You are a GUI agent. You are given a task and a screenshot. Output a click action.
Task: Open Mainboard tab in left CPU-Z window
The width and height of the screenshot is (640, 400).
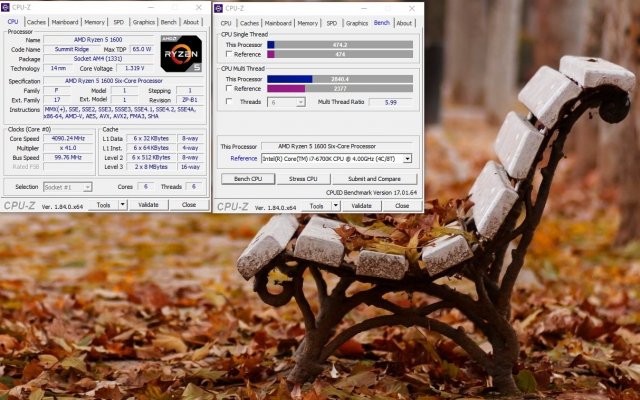[x=64, y=22]
